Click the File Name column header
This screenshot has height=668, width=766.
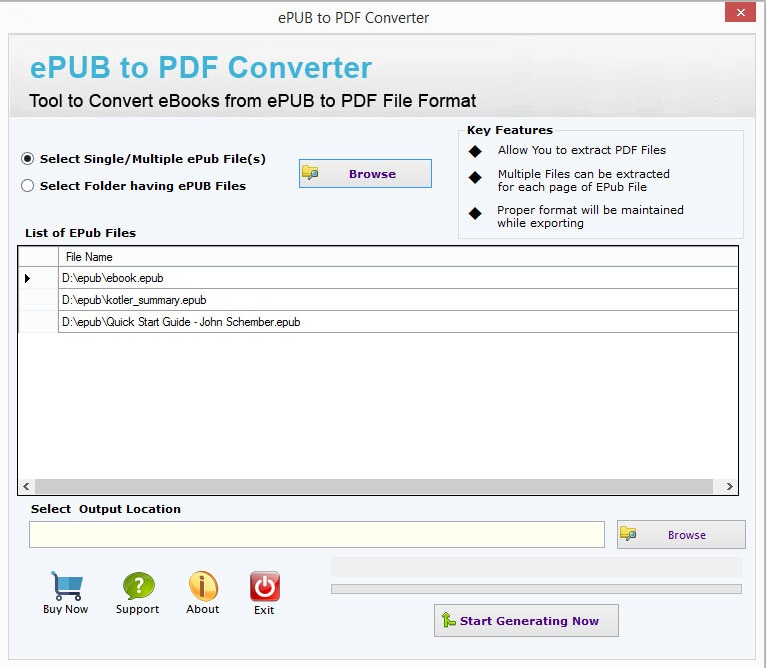[398, 257]
